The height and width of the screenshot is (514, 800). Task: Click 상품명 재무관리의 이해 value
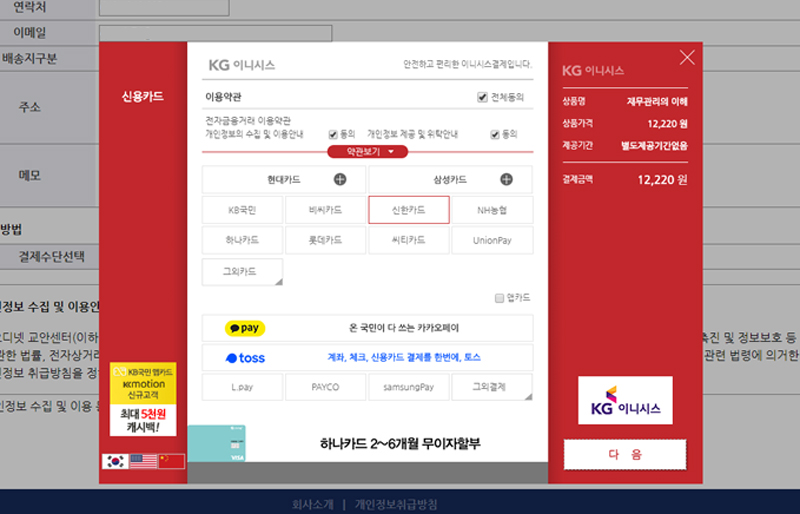(x=657, y=102)
